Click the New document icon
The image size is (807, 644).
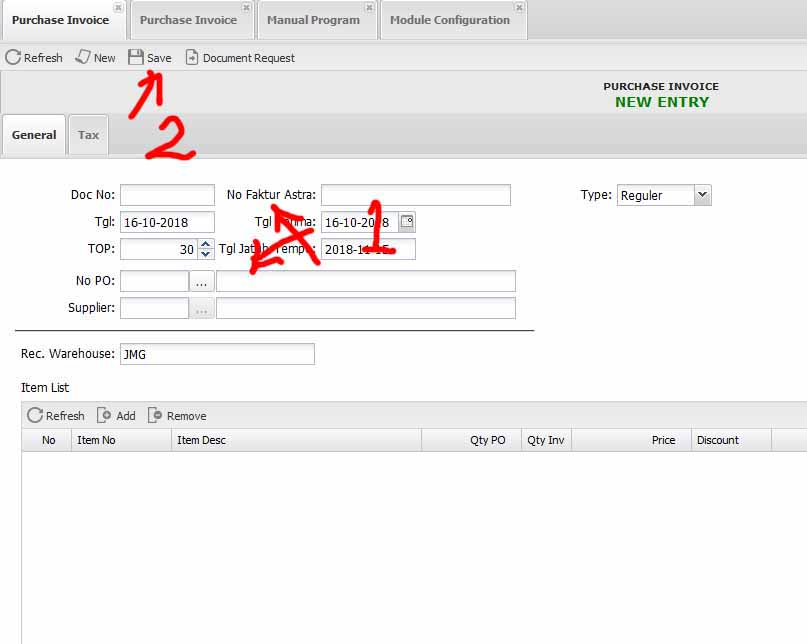pos(84,58)
